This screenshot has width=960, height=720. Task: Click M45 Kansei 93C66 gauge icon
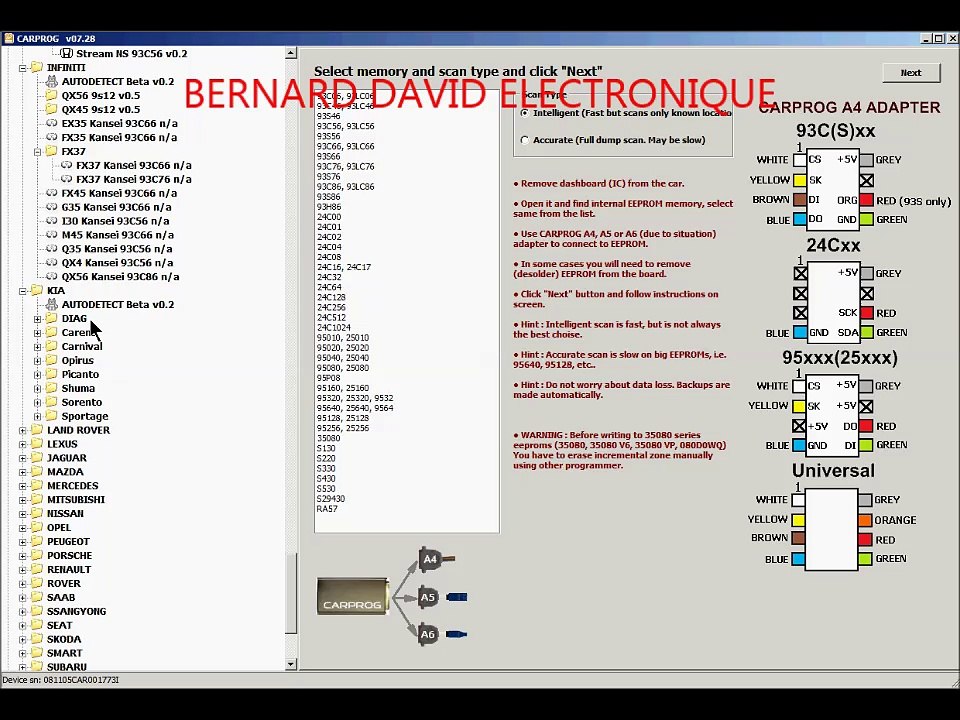point(52,234)
